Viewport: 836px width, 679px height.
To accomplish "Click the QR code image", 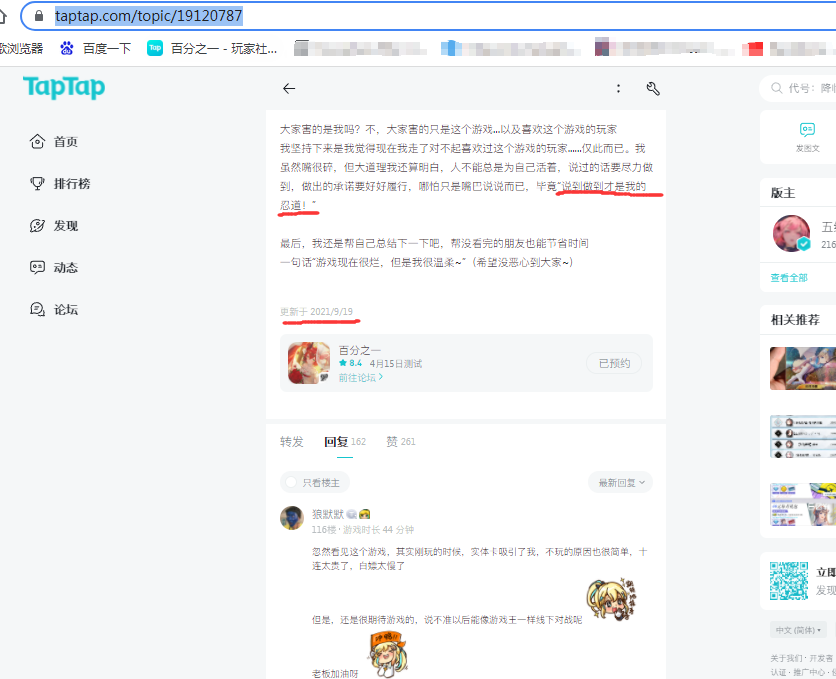I will click(x=789, y=581).
